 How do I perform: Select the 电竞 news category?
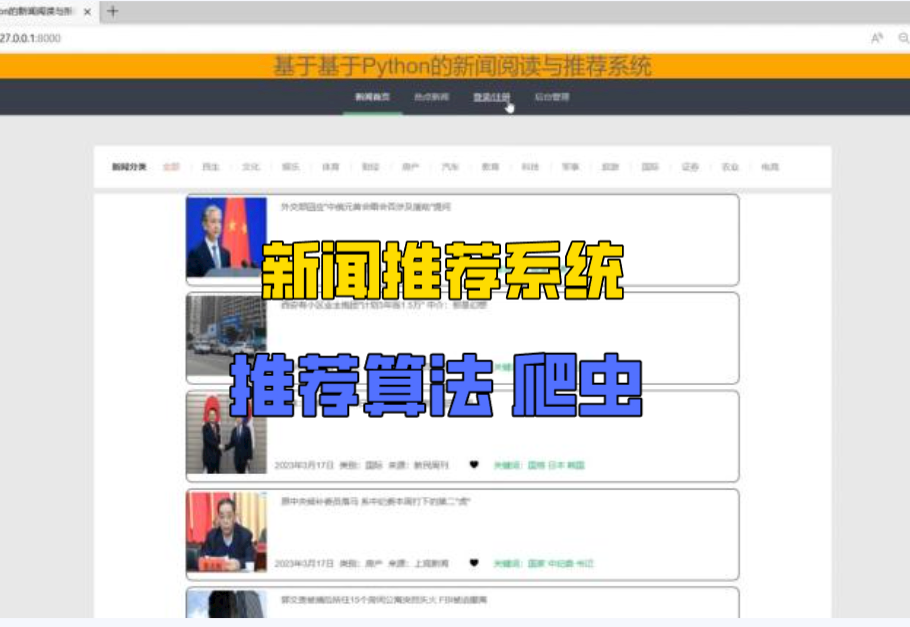click(x=770, y=167)
